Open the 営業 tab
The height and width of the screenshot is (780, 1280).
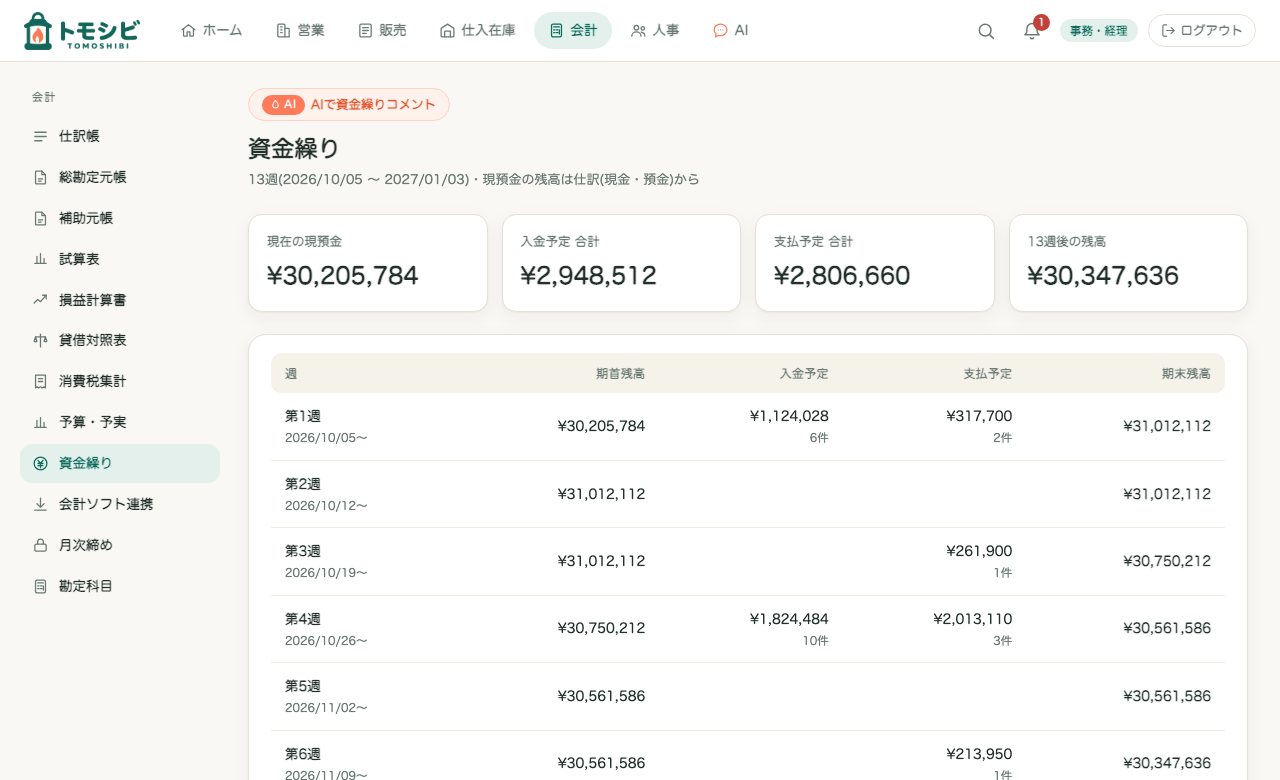(300, 31)
